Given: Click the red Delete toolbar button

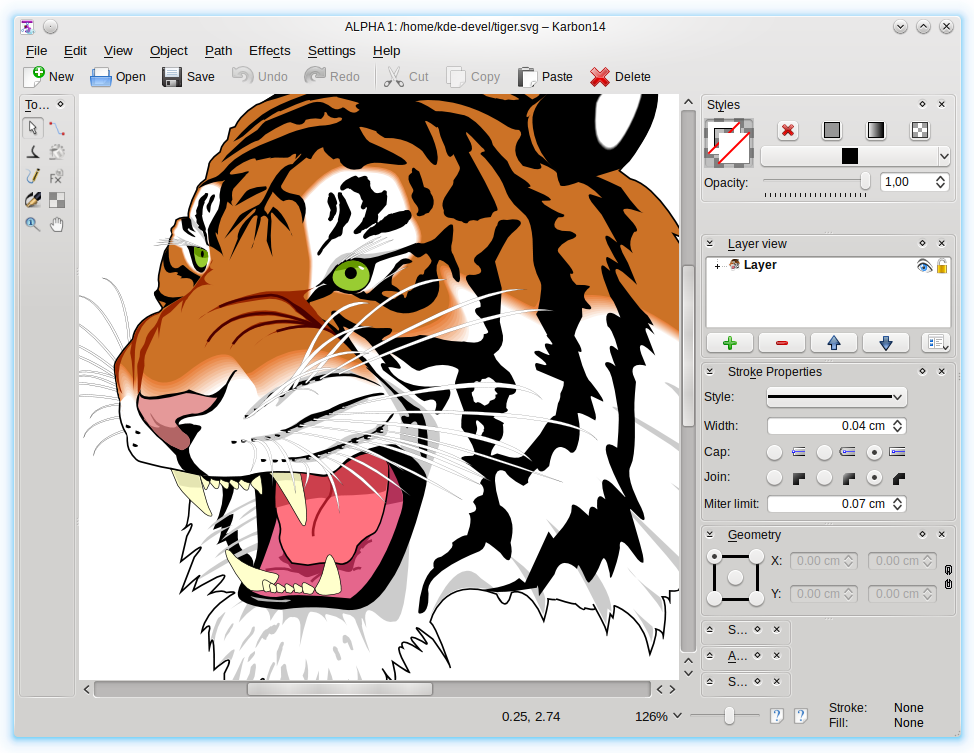Looking at the screenshot, I should pyautogui.click(x=620, y=76).
